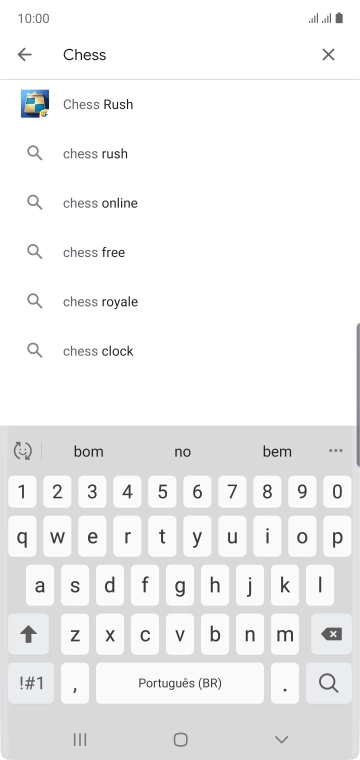360x760 pixels.
Task: Tap the Português (BR) space bar
Action: click(x=180, y=683)
